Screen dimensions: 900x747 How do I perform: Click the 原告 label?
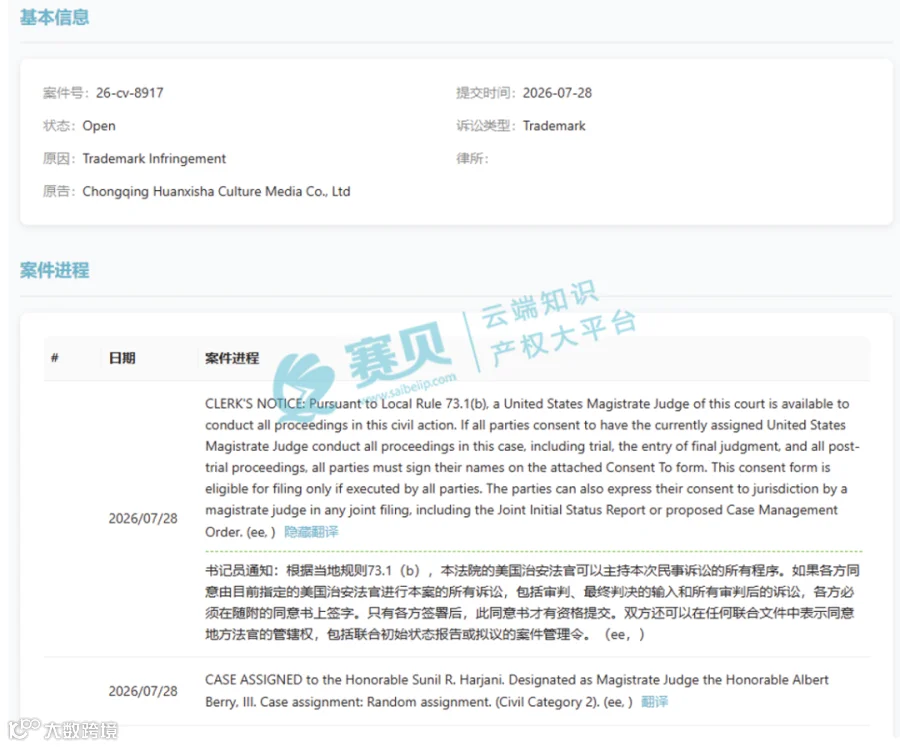[x=59, y=191]
